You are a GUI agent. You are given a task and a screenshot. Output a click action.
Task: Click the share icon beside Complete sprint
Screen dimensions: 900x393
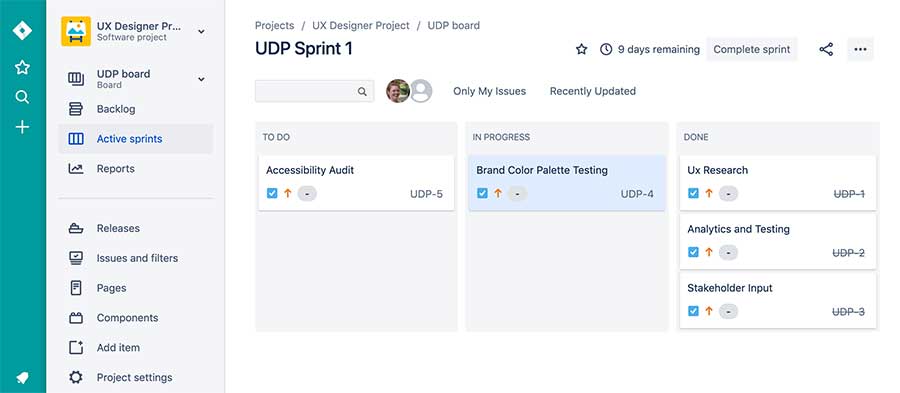[x=826, y=49]
